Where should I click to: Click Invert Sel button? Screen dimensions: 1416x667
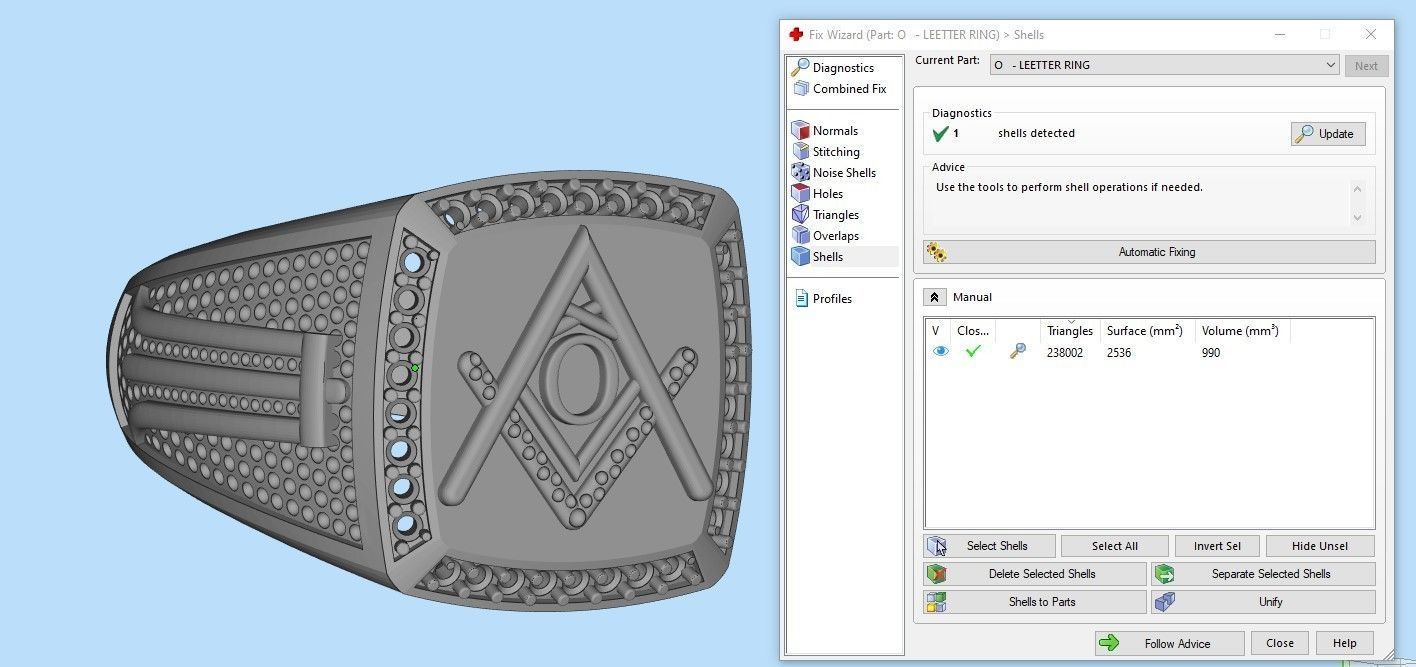click(x=1217, y=546)
